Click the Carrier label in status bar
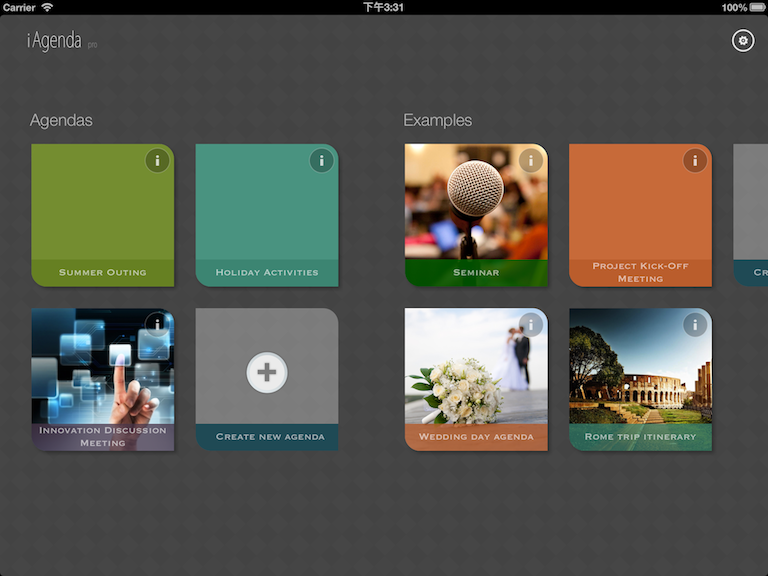This screenshot has width=768, height=576. [19, 7]
